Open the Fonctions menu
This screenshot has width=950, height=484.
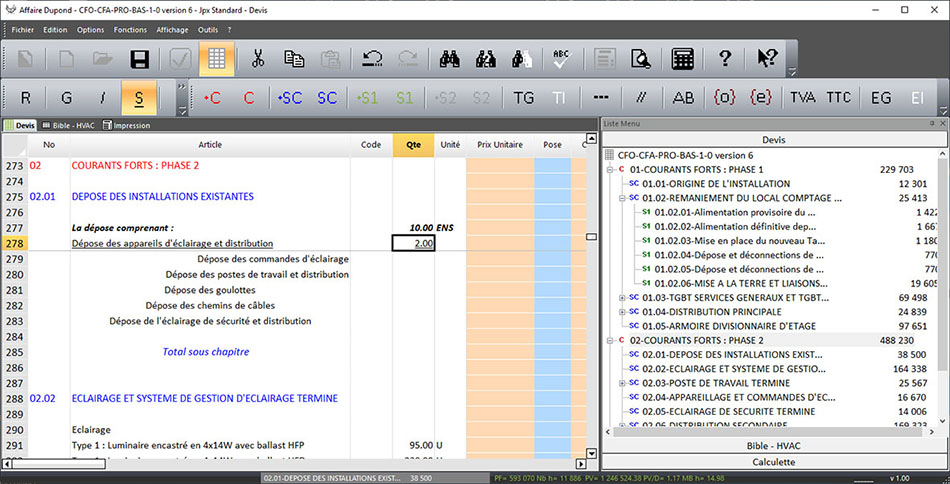130,30
